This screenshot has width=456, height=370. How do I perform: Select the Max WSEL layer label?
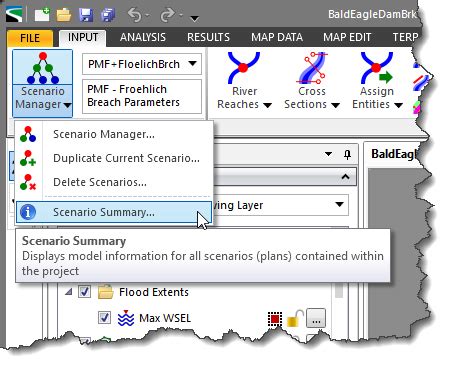tap(165, 318)
